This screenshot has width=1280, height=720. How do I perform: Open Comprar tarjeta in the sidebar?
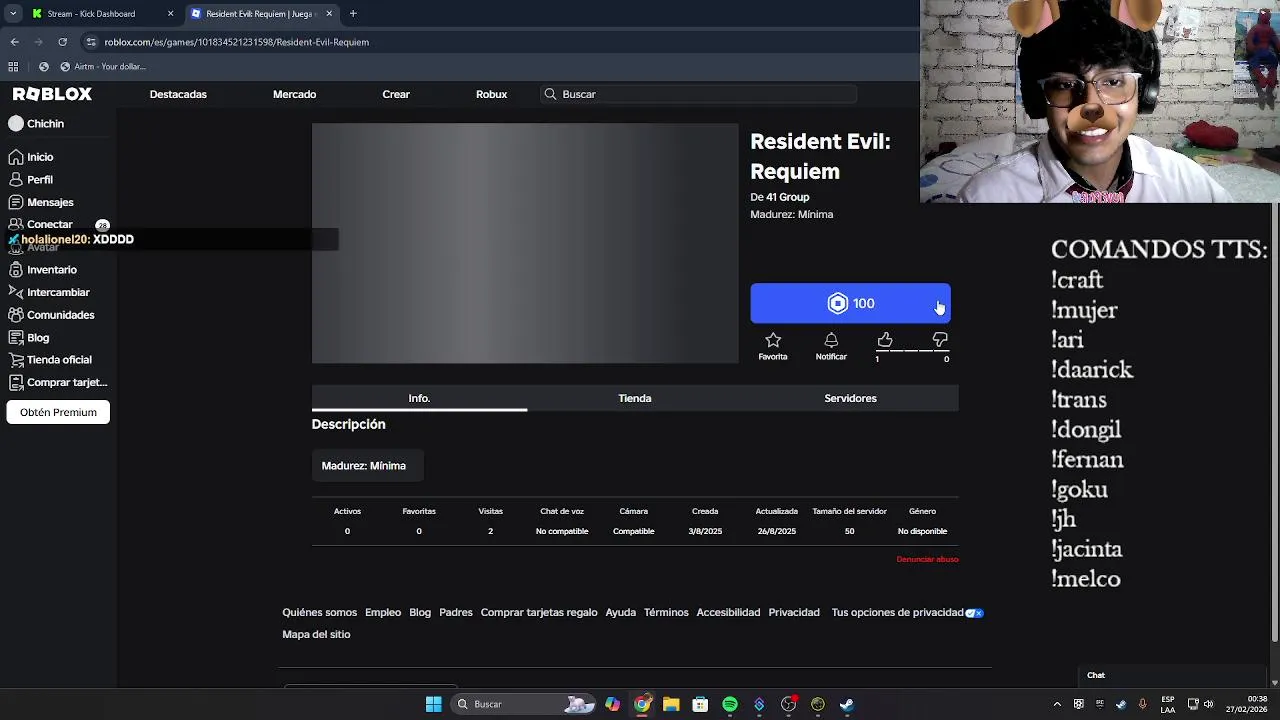coord(66,382)
